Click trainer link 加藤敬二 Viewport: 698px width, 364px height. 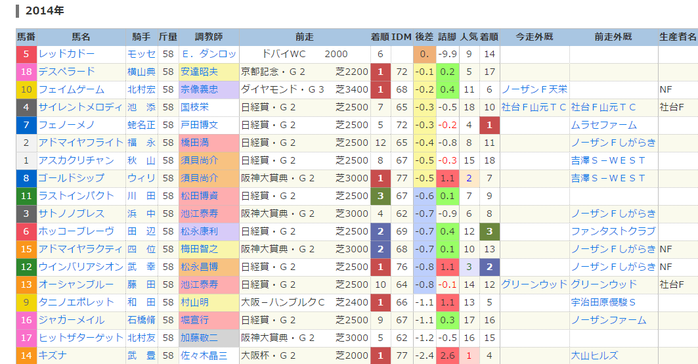(x=199, y=338)
